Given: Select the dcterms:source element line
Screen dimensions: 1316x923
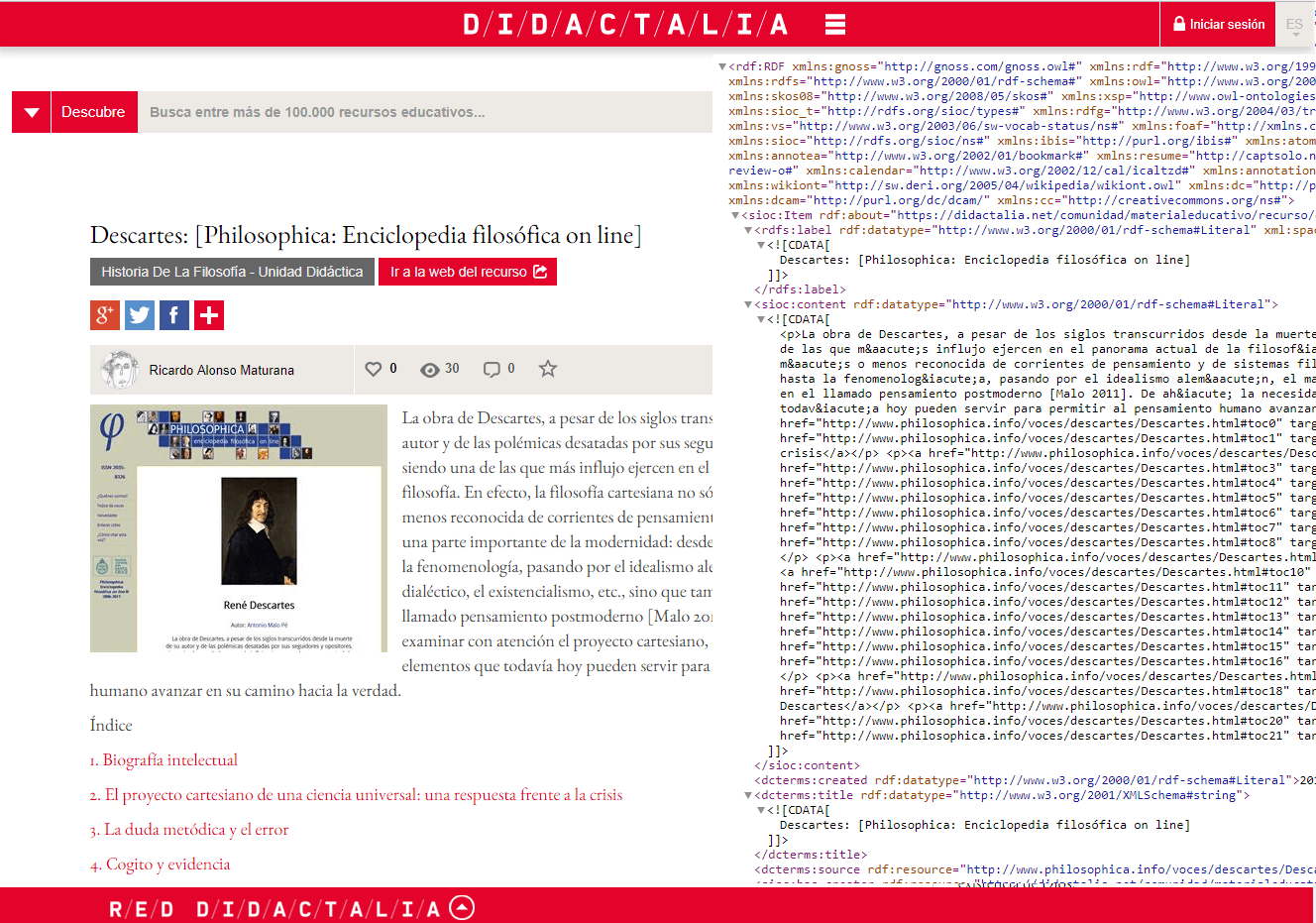Looking at the screenshot, I should [x=1035, y=869].
